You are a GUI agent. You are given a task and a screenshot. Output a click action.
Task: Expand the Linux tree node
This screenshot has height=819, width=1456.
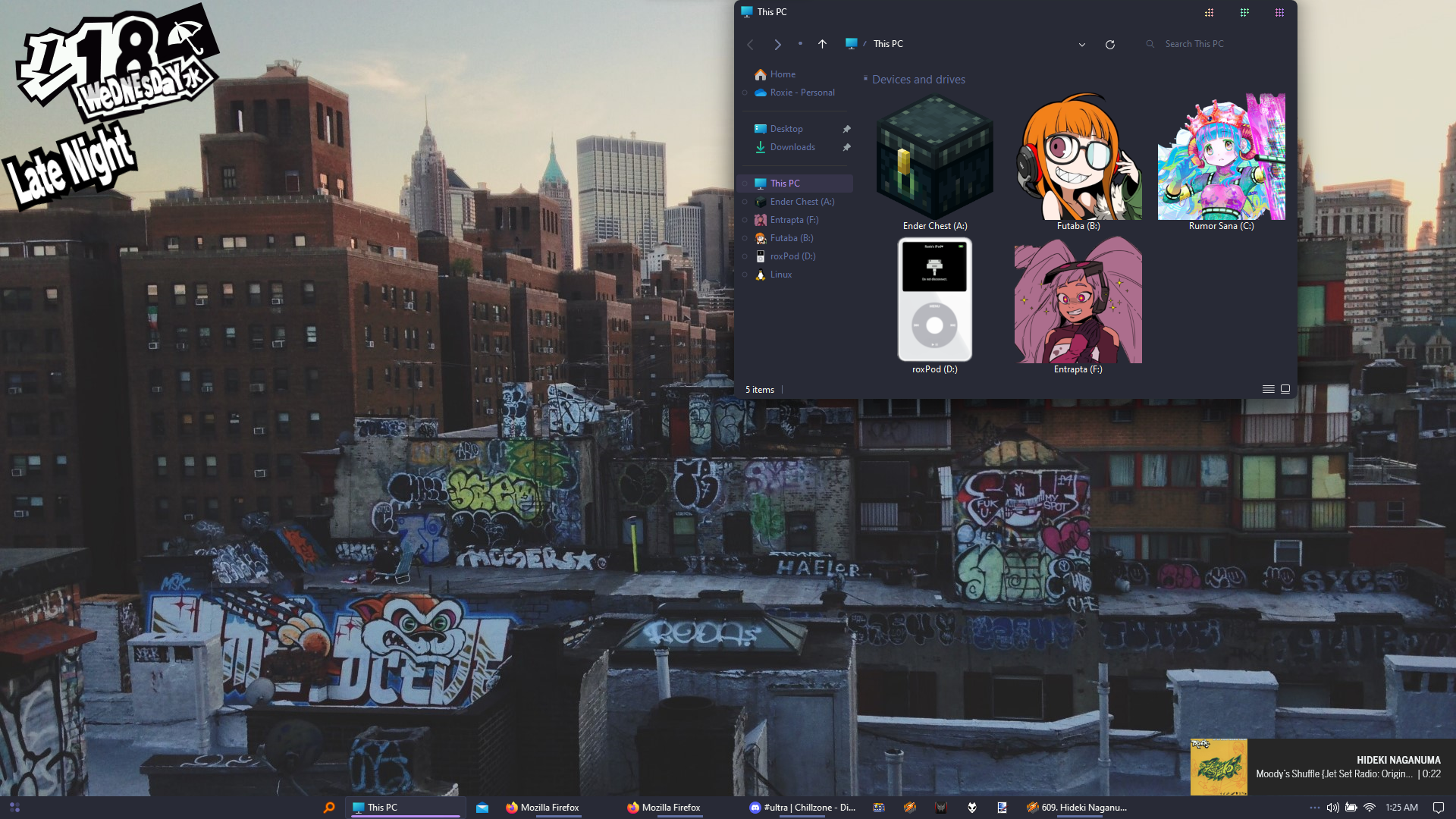(x=745, y=275)
